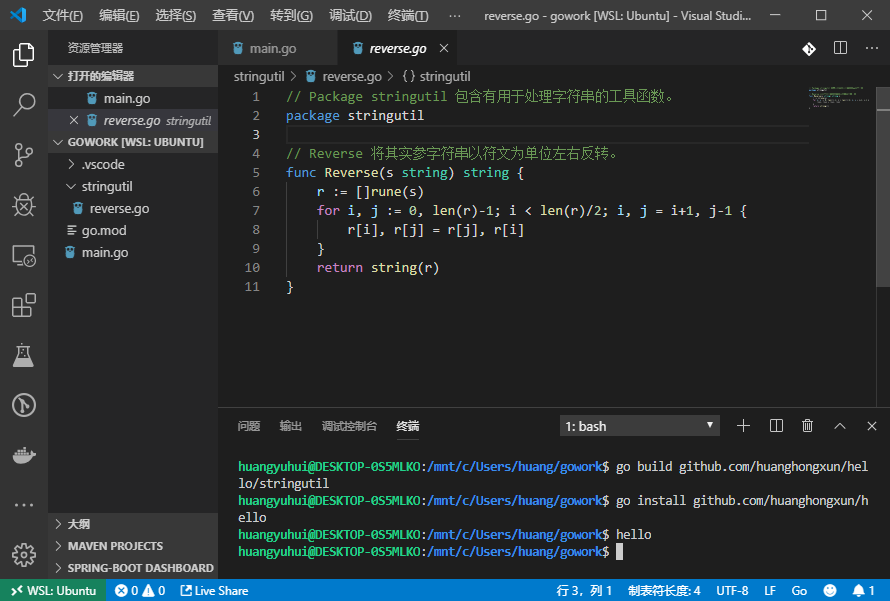Switch to the 输出 panel tab
The height and width of the screenshot is (601, 890).
point(291,426)
